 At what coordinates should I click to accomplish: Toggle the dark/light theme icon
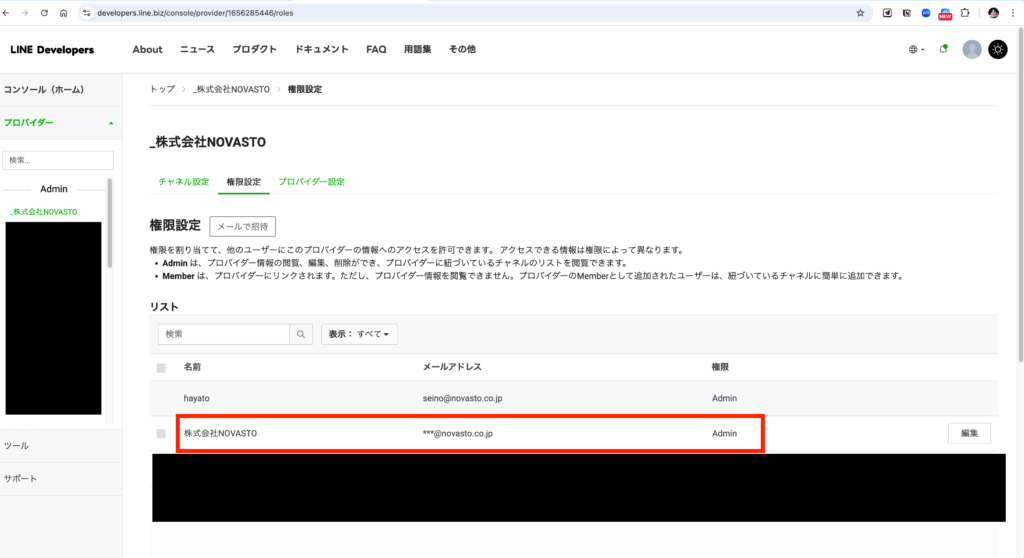tap(997, 49)
